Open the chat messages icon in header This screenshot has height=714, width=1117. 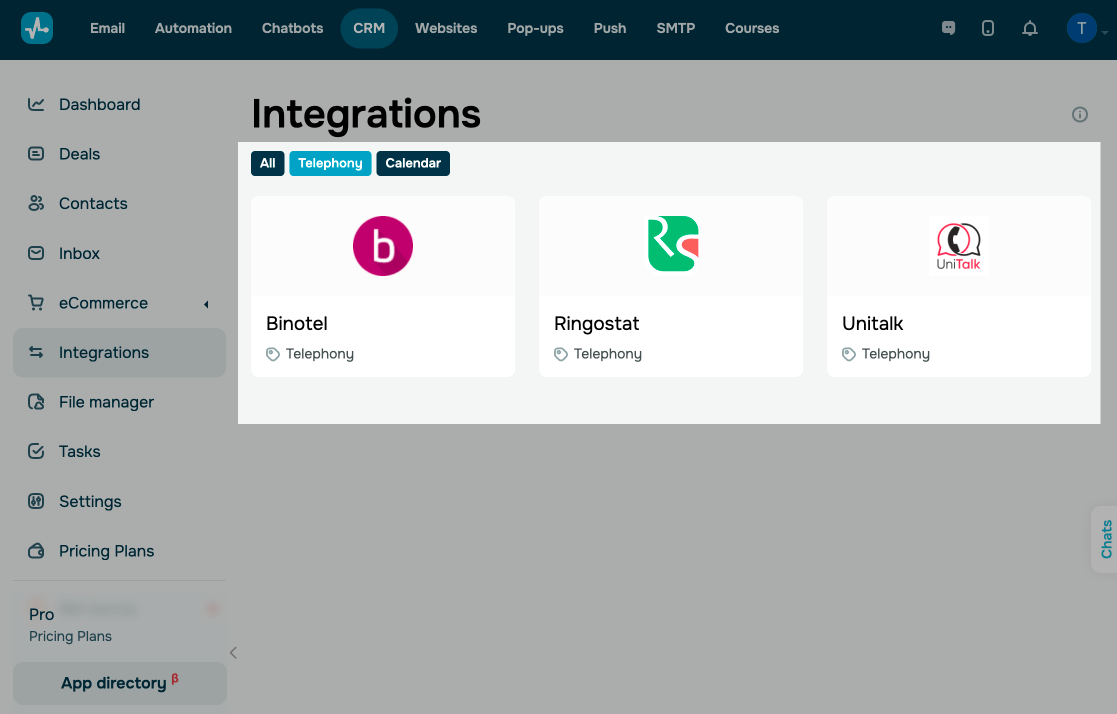click(948, 29)
